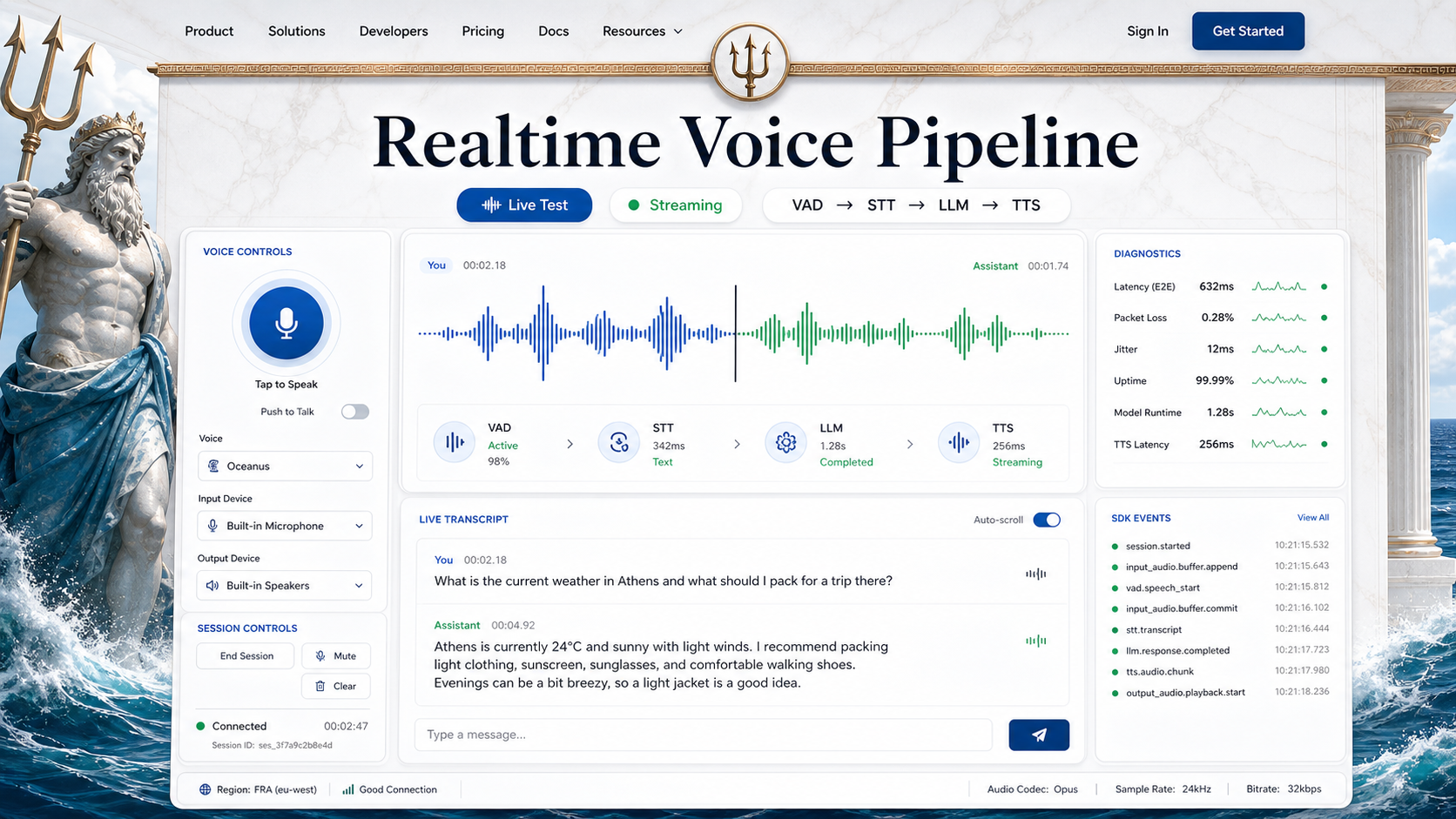This screenshot has width=1456, height=819.
Task: Click the Jitter sparkline graph
Action: (1279, 349)
